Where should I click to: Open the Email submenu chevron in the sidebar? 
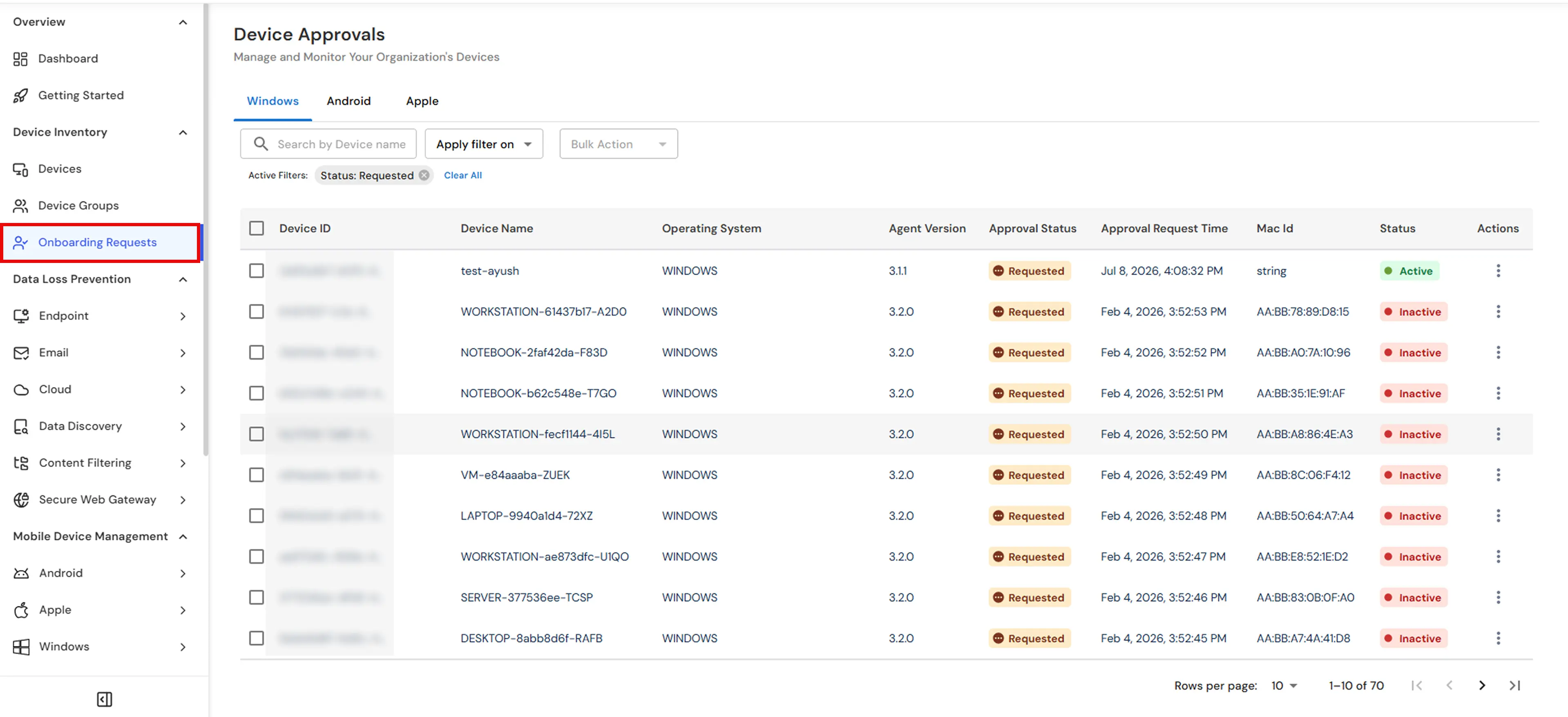pos(183,353)
